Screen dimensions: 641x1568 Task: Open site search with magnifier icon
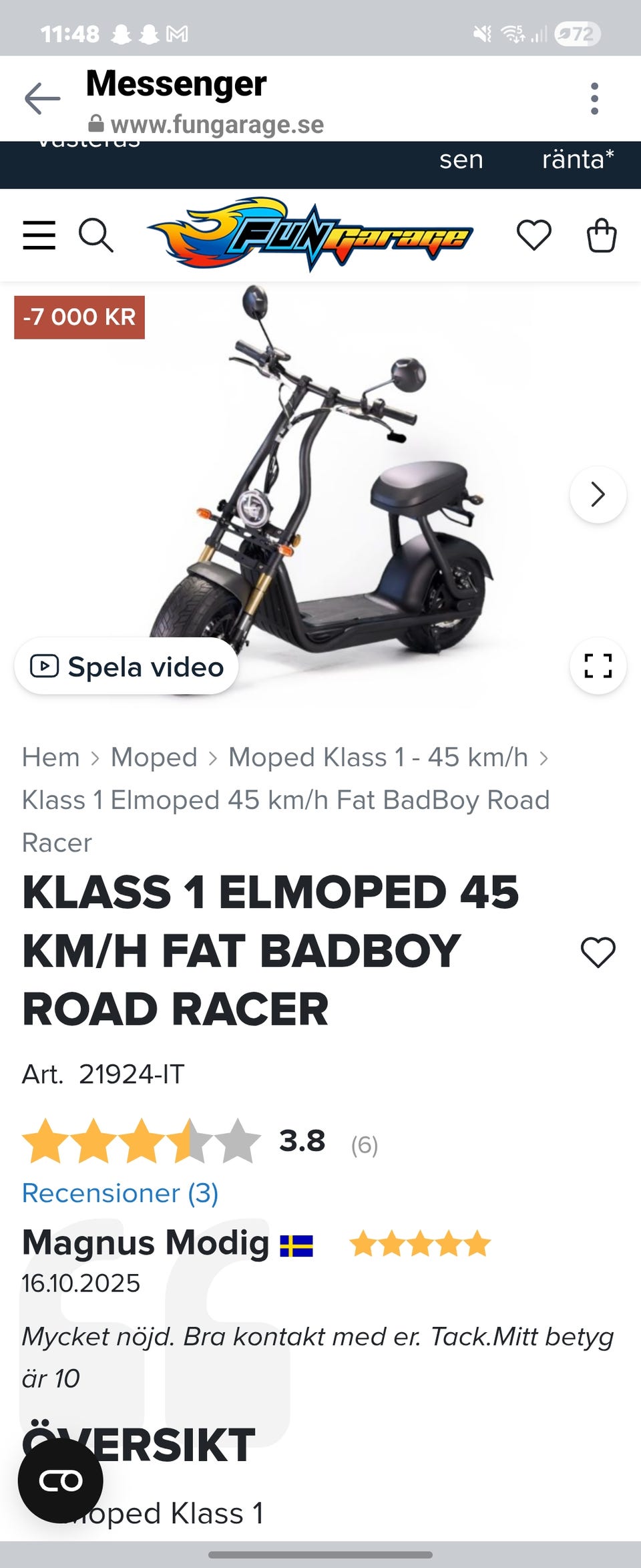click(x=96, y=235)
